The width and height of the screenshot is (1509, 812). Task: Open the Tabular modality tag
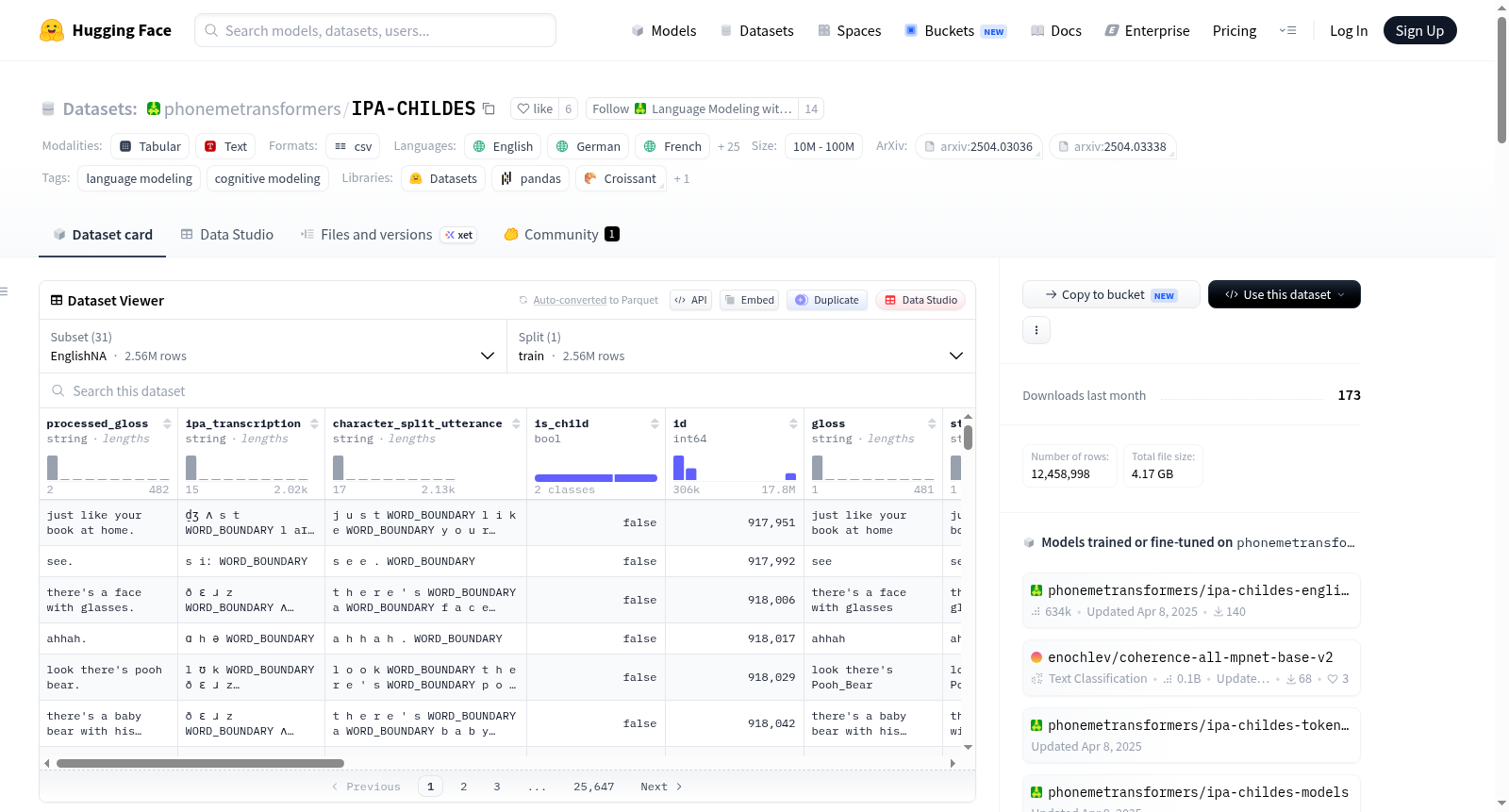[x=150, y=146]
